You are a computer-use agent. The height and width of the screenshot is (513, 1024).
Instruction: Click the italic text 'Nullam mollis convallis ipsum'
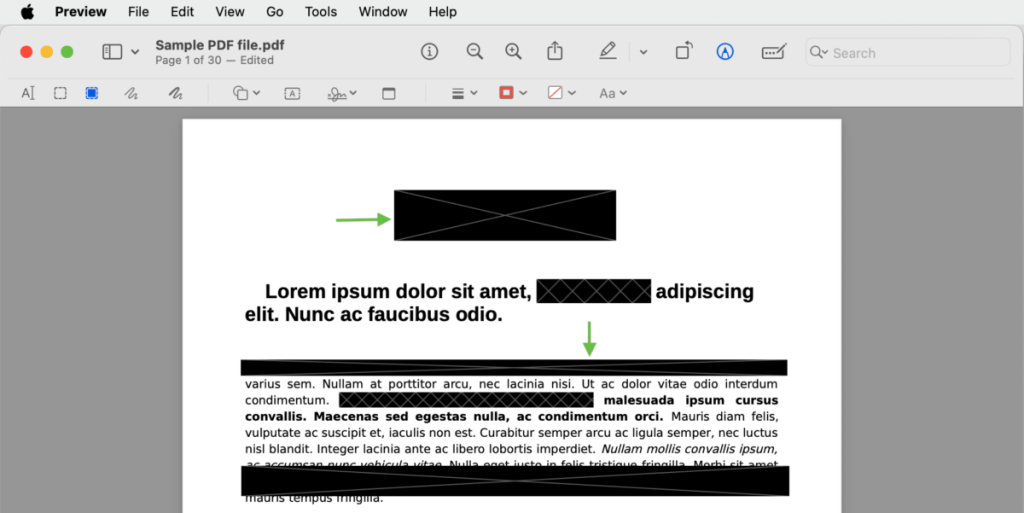[688, 449]
